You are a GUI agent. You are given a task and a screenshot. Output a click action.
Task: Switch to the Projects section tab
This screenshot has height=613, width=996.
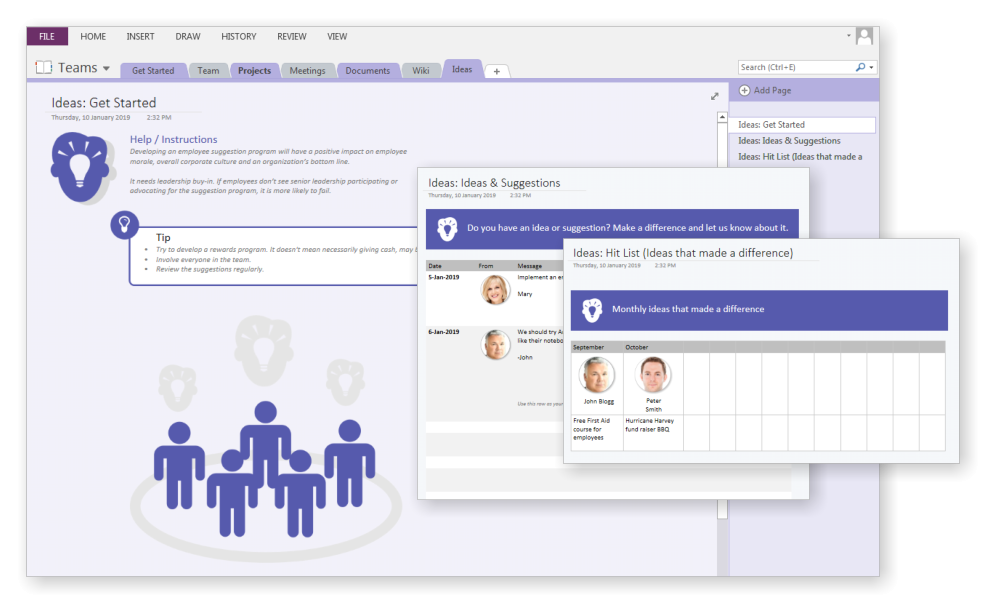click(x=254, y=71)
